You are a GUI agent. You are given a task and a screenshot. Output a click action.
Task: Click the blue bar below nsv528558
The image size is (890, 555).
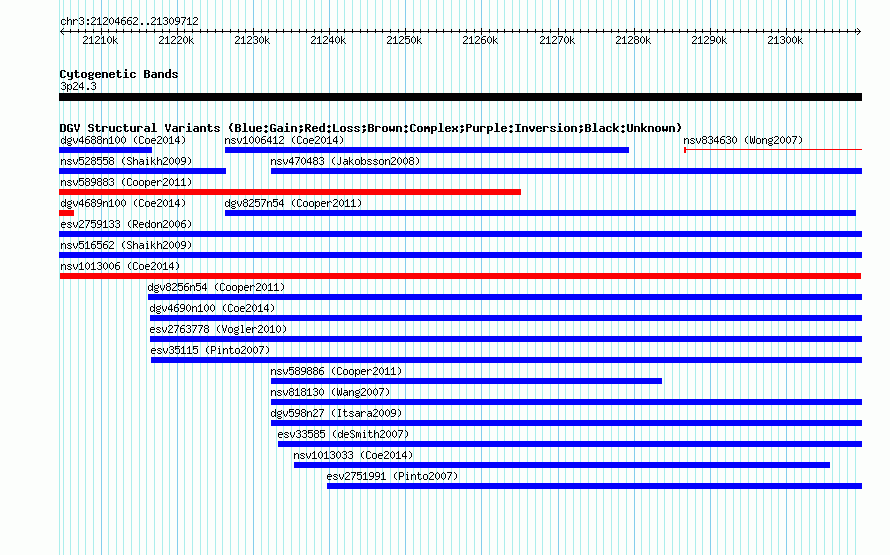point(142,171)
